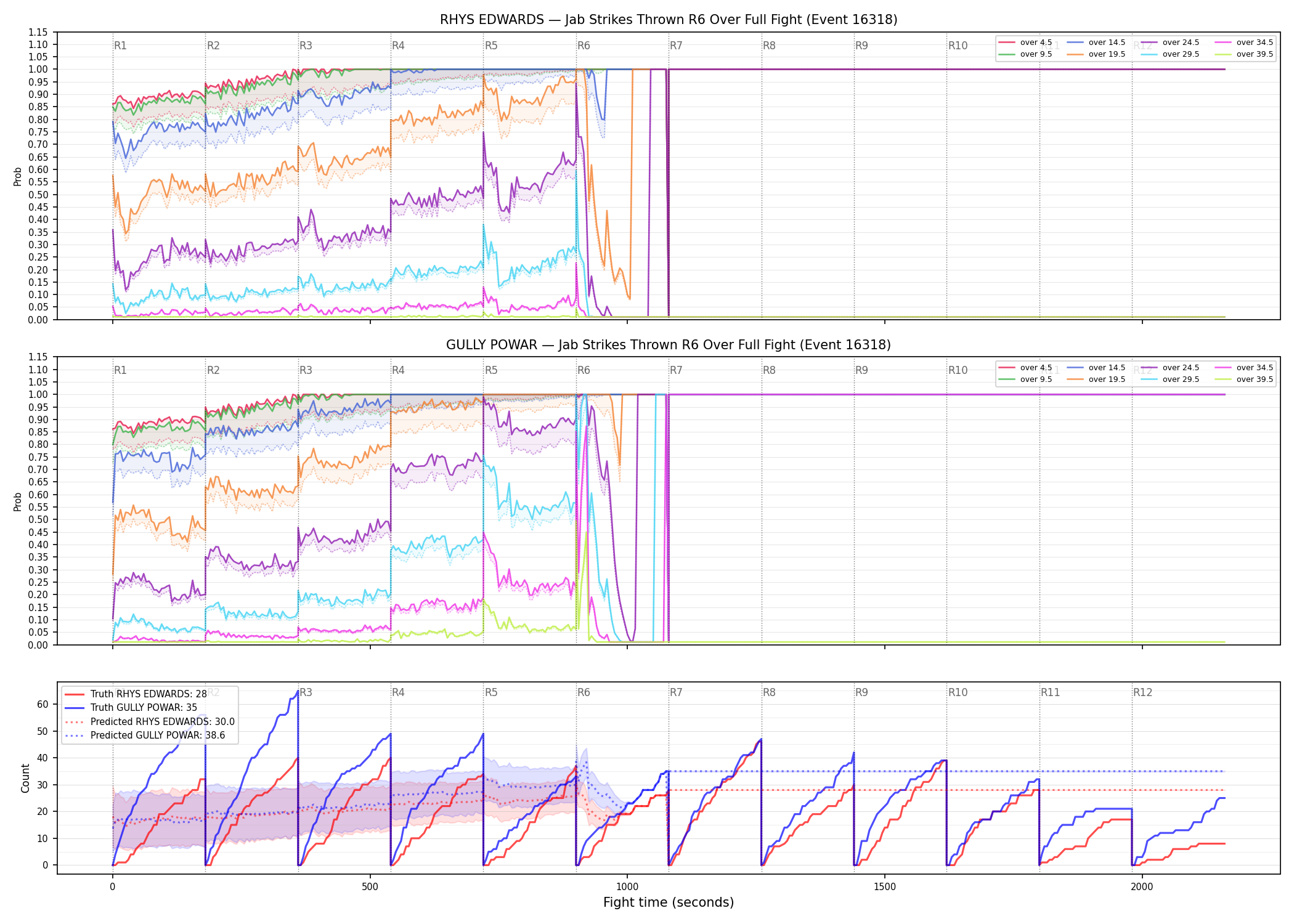
Task: Select 'over 9.5' legend entry in Rhys Edwards chart
Action: (1025, 54)
